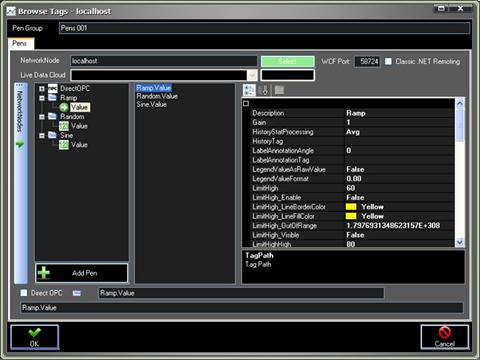Click the LimitHigh_LineBorderColor yellow swatch
Image resolution: width=480 pixels, height=360 pixels.
pyautogui.click(x=351, y=207)
